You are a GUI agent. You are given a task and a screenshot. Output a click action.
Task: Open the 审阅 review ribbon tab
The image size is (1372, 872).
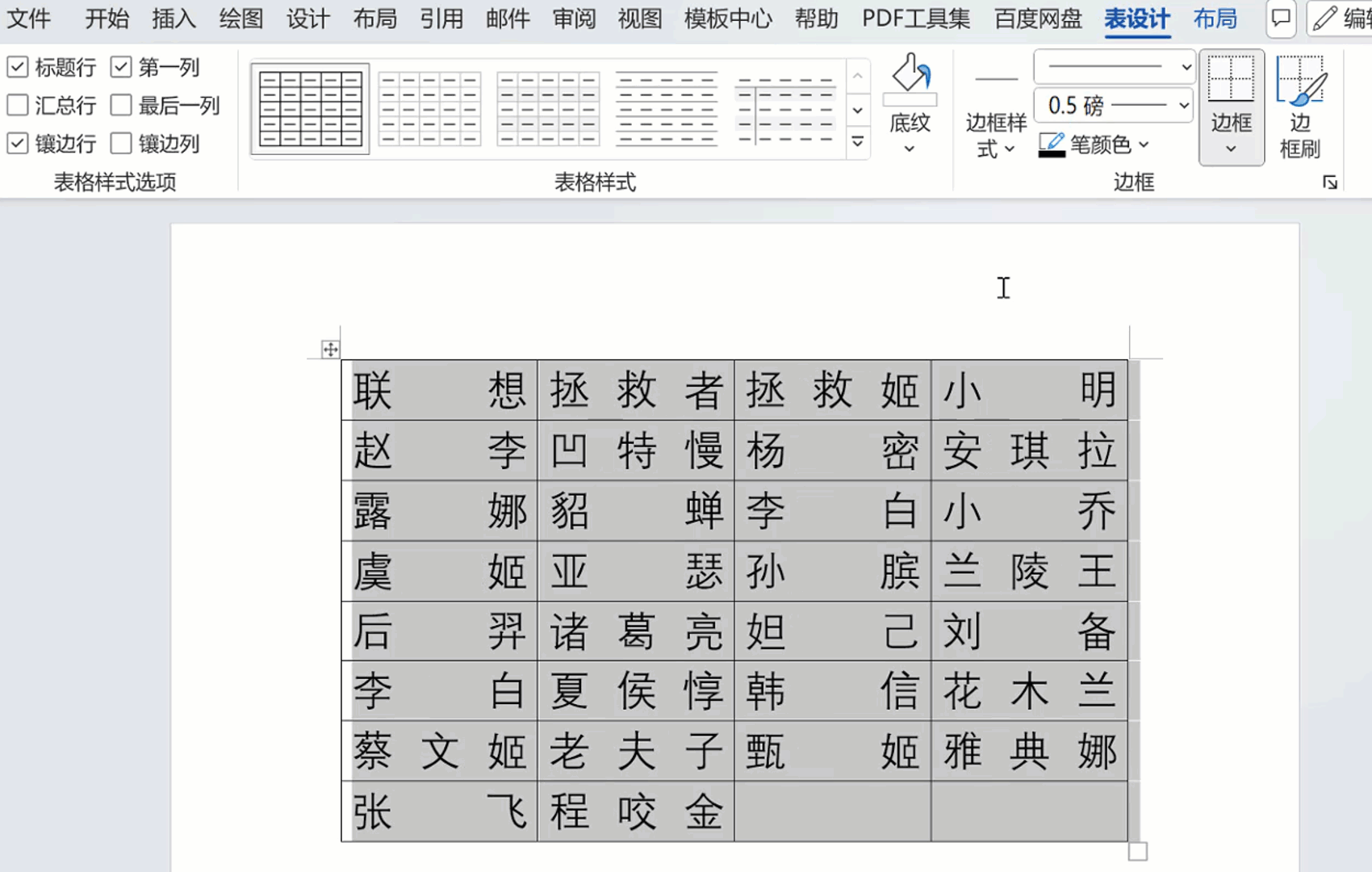point(573,18)
